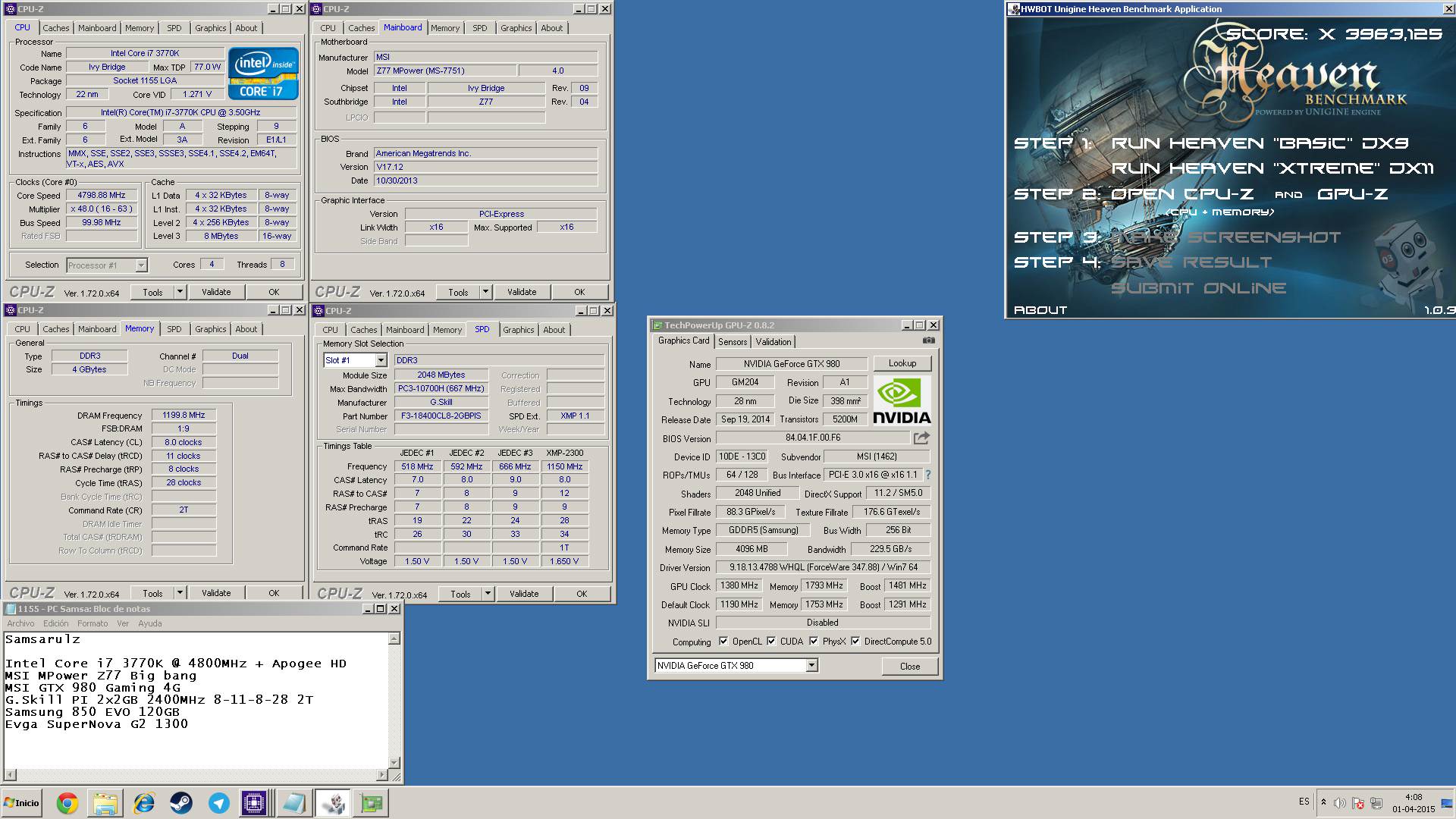Show hidden tray icons with the arrow
Screen dimensions: 1456x819
click(1323, 802)
